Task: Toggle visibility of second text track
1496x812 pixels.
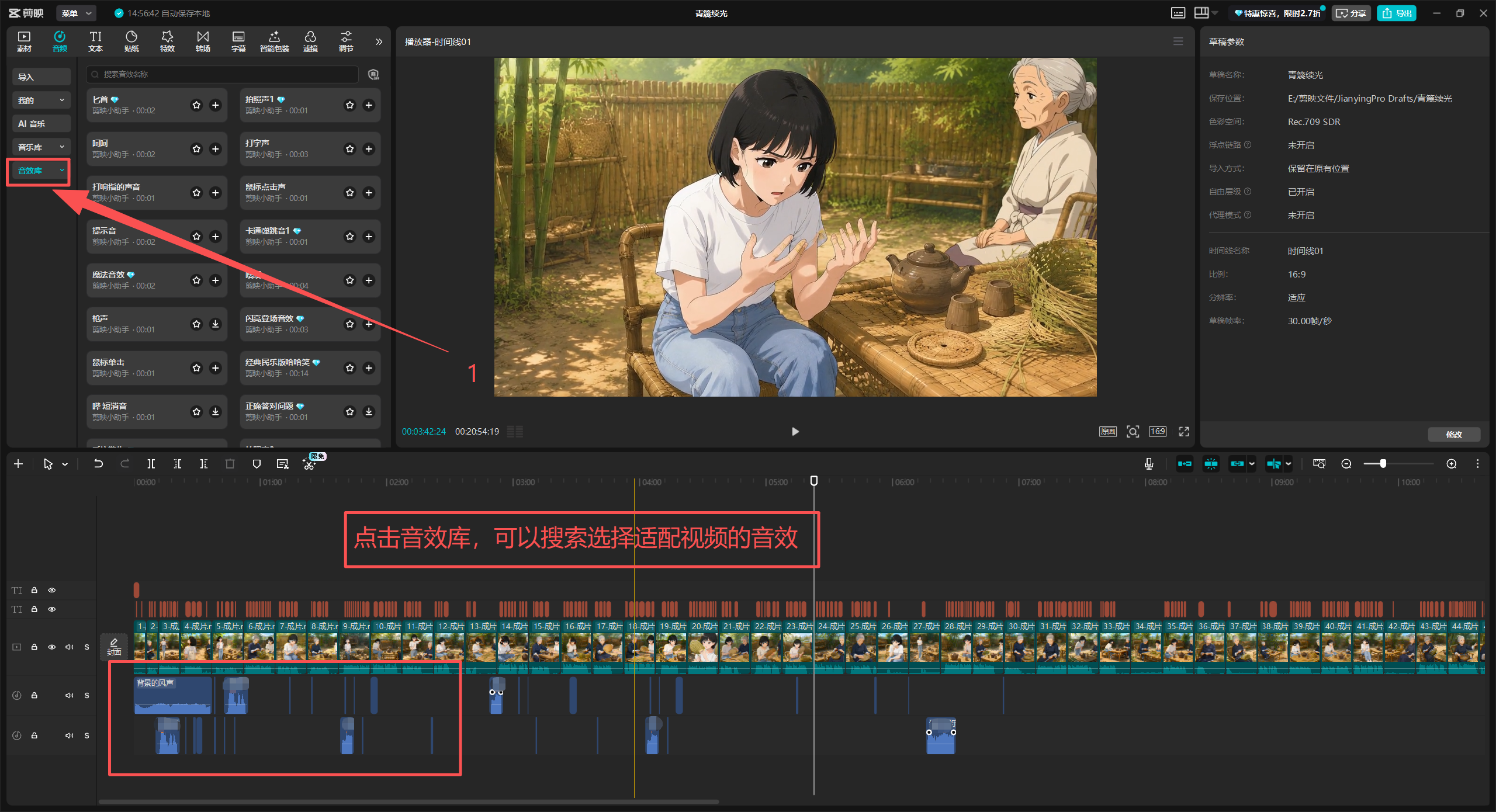Action: pyautogui.click(x=51, y=609)
